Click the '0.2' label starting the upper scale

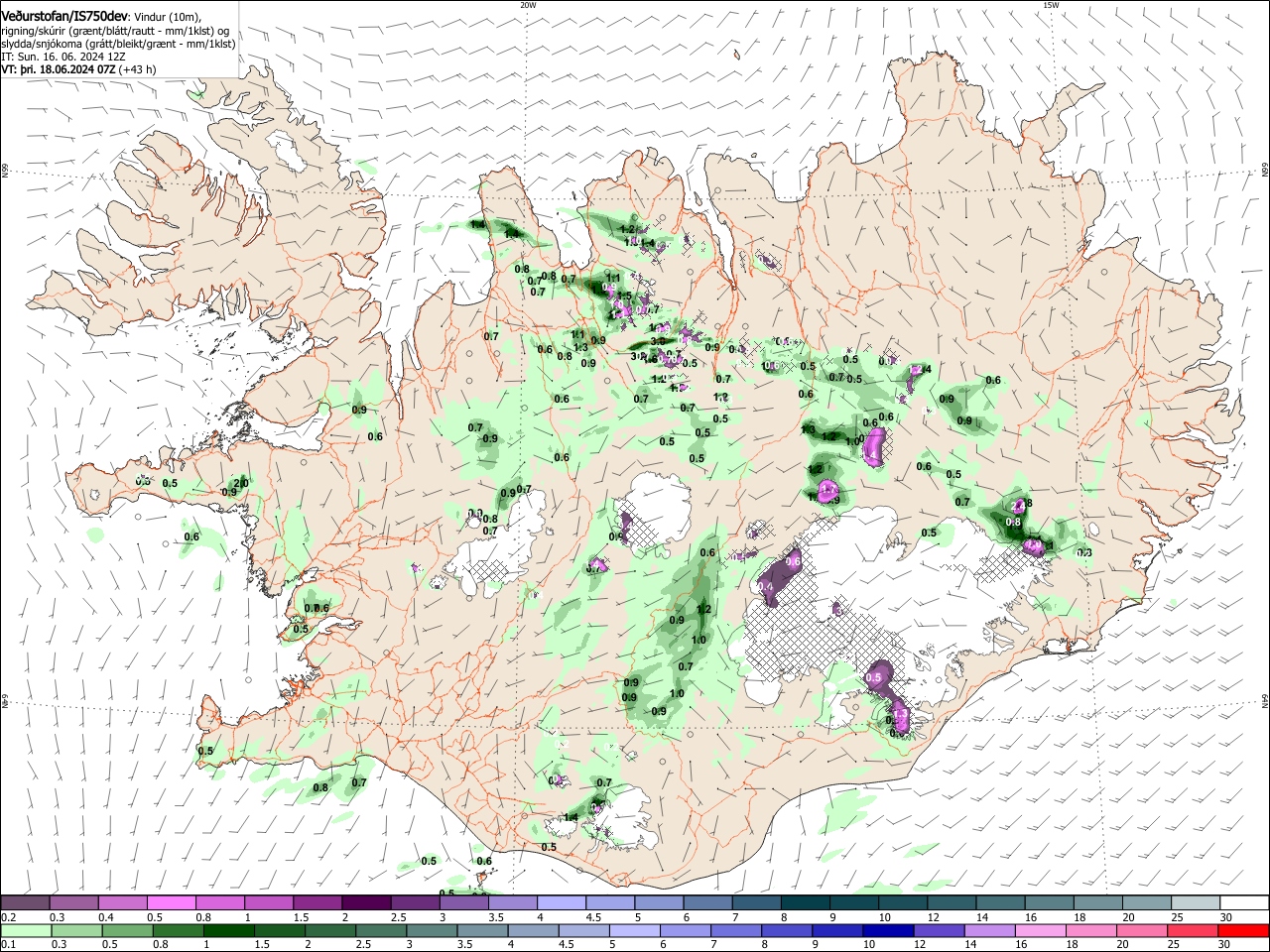[8, 917]
